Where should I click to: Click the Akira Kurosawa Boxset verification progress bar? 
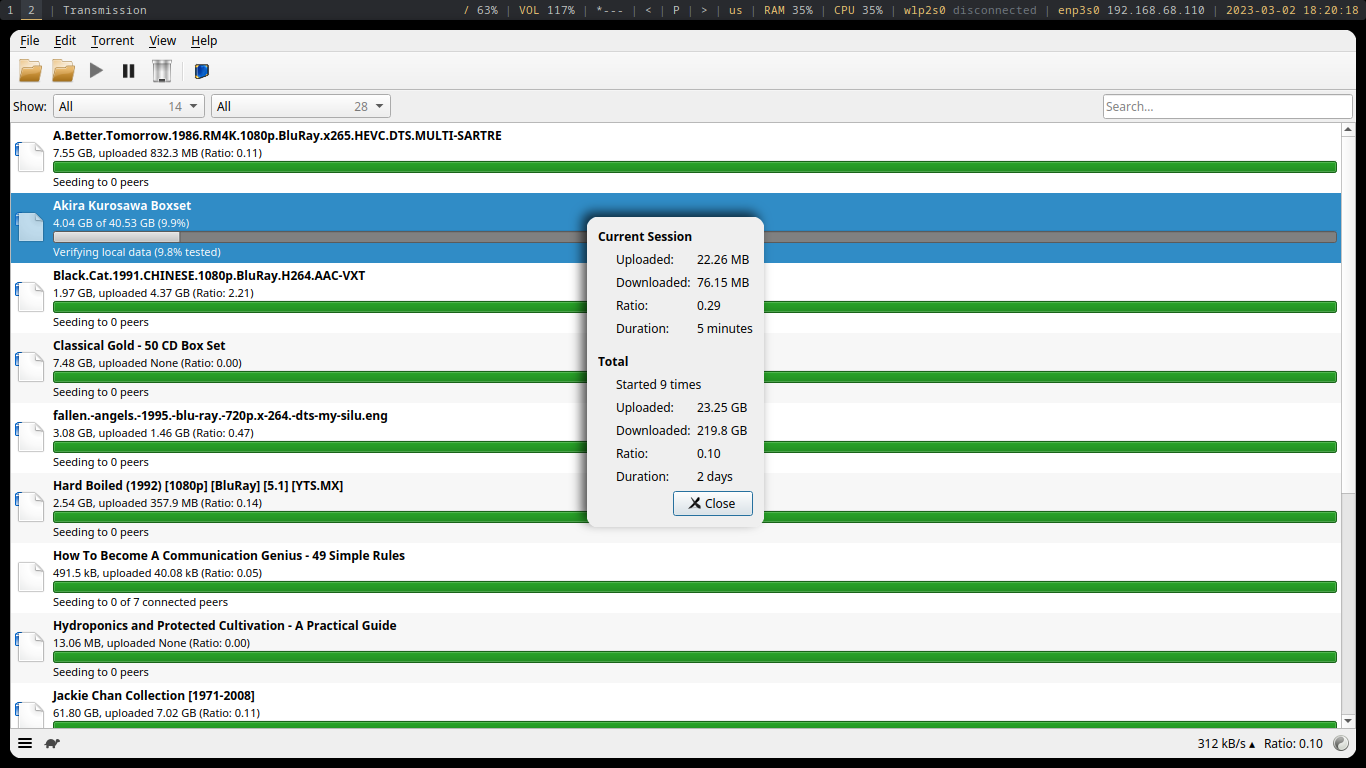[x=695, y=237]
